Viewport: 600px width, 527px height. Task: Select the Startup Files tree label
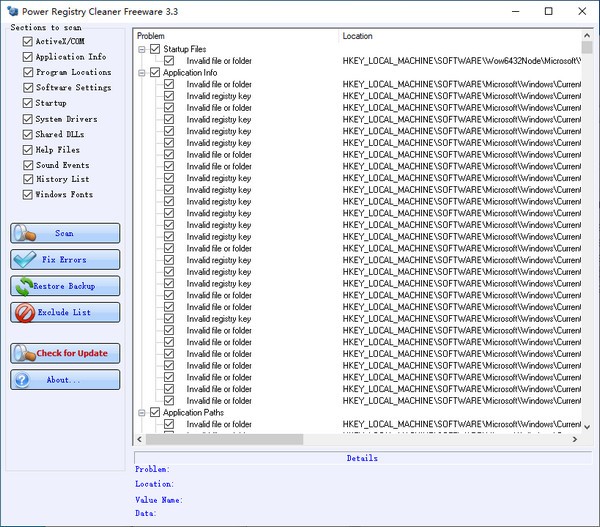(x=185, y=49)
